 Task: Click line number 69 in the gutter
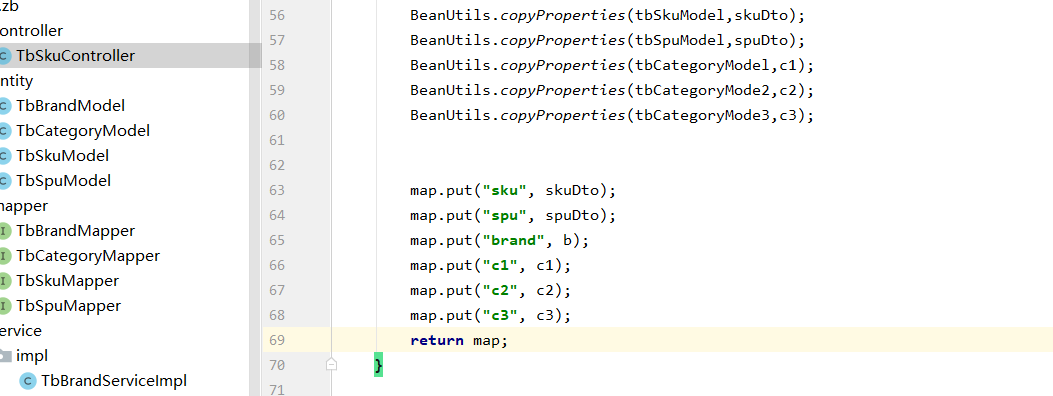click(x=277, y=340)
